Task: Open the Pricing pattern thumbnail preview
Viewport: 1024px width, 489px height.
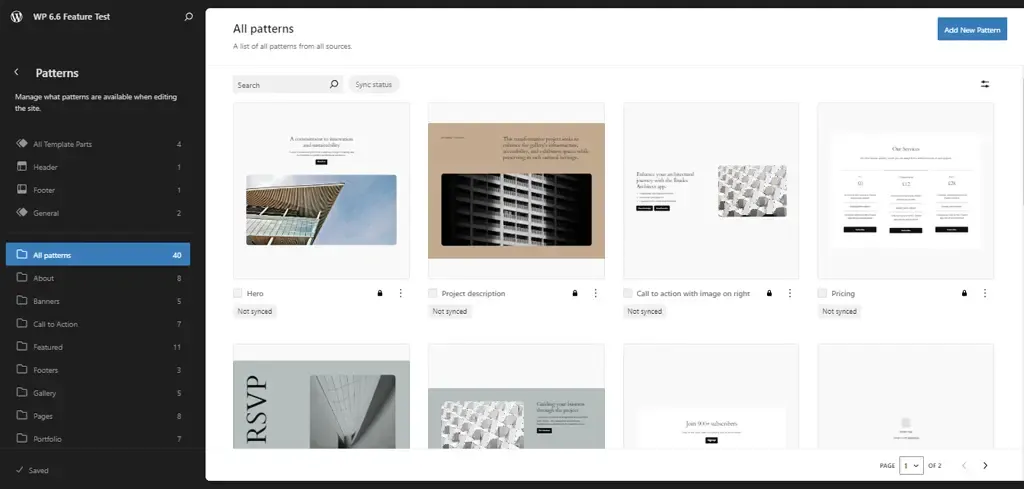Action: pos(906,191)
